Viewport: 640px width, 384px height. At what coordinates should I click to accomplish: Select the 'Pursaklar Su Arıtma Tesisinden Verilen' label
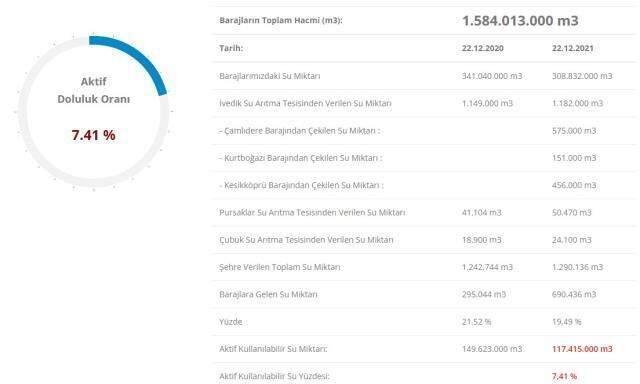(312, 213)
